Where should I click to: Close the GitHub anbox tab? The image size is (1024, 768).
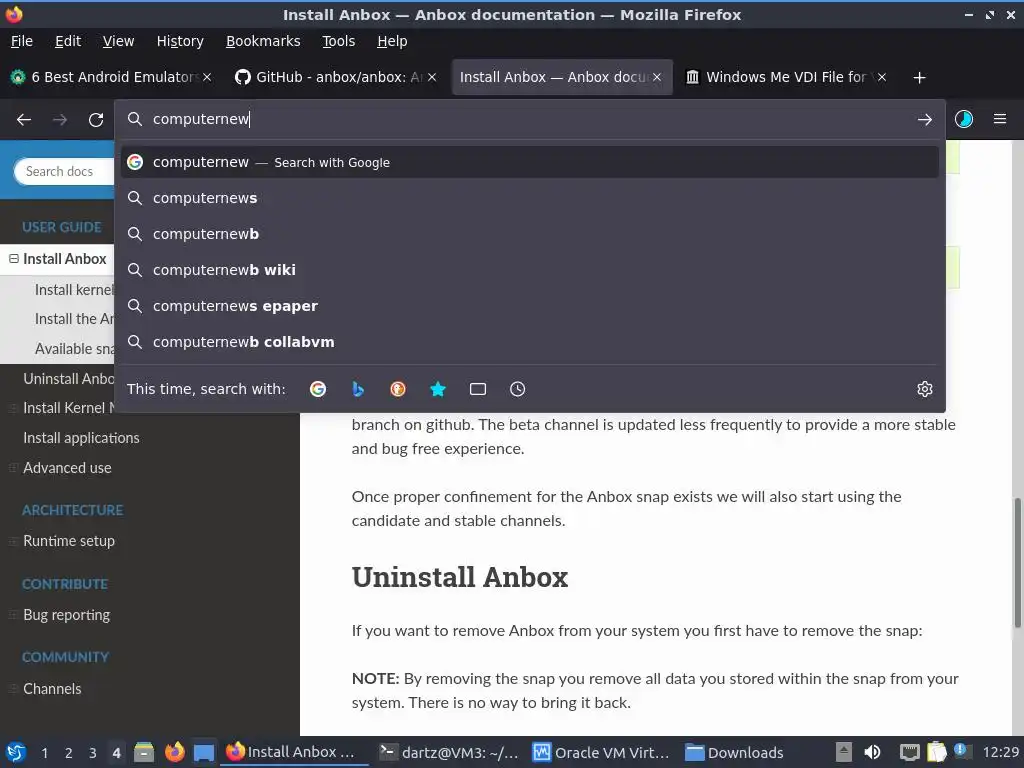click(432, 77)
